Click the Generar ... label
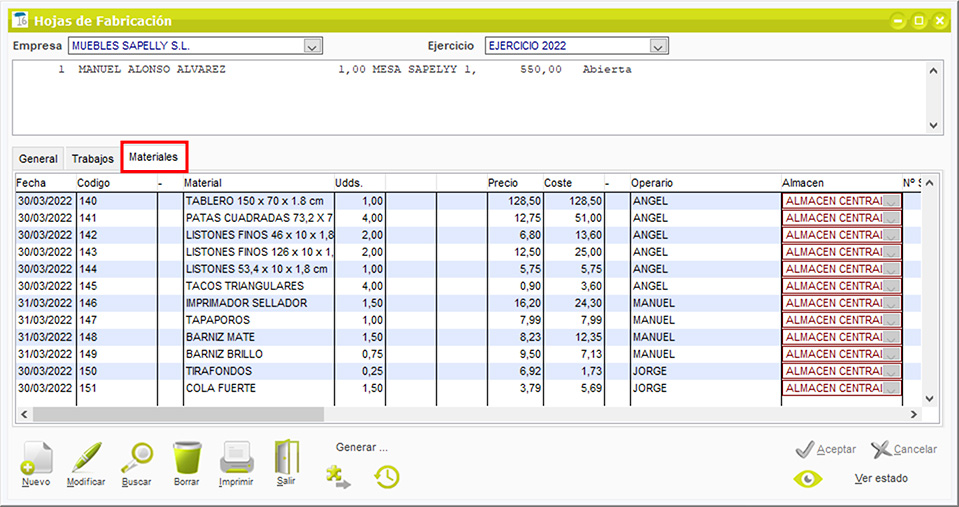 pyautogui.click(x=362, y=448)
